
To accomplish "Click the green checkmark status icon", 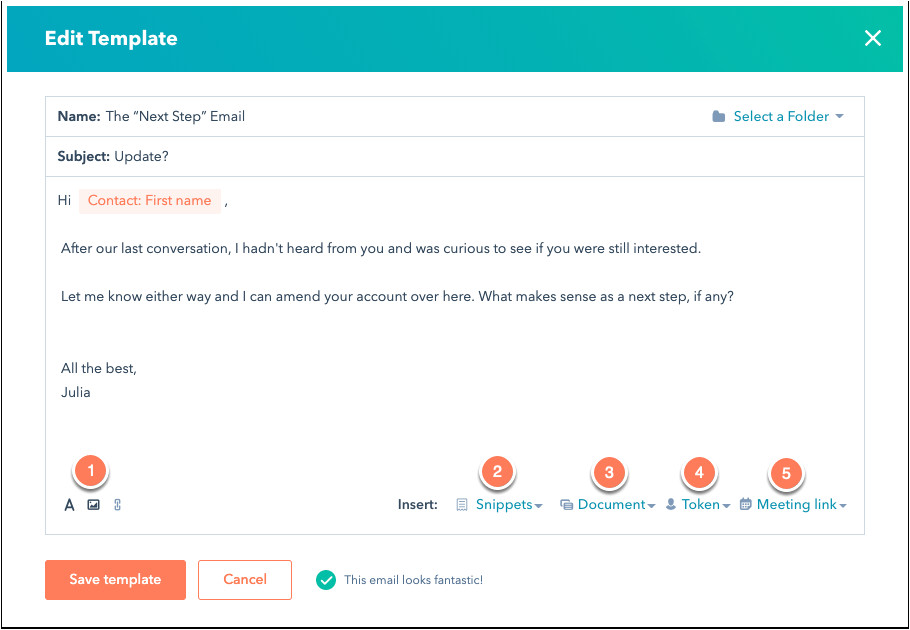I will pos(325,580).
